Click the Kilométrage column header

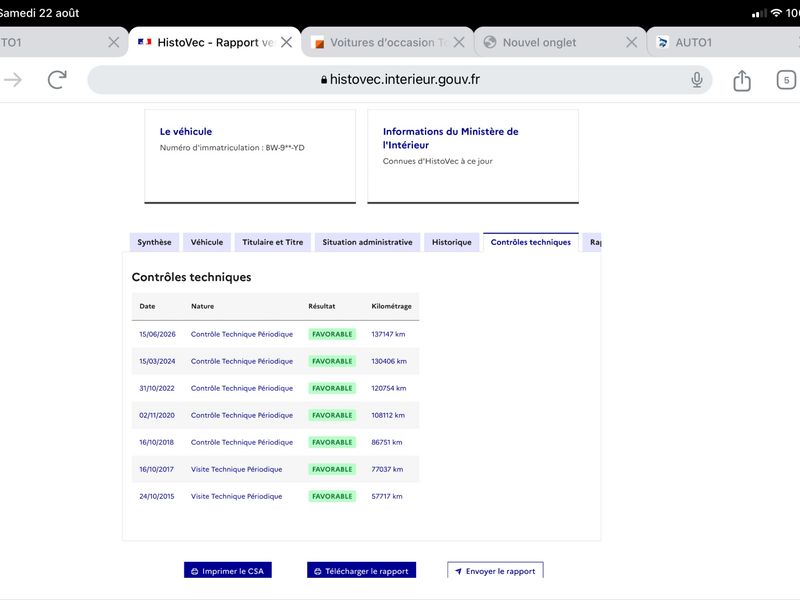point(391,306)
